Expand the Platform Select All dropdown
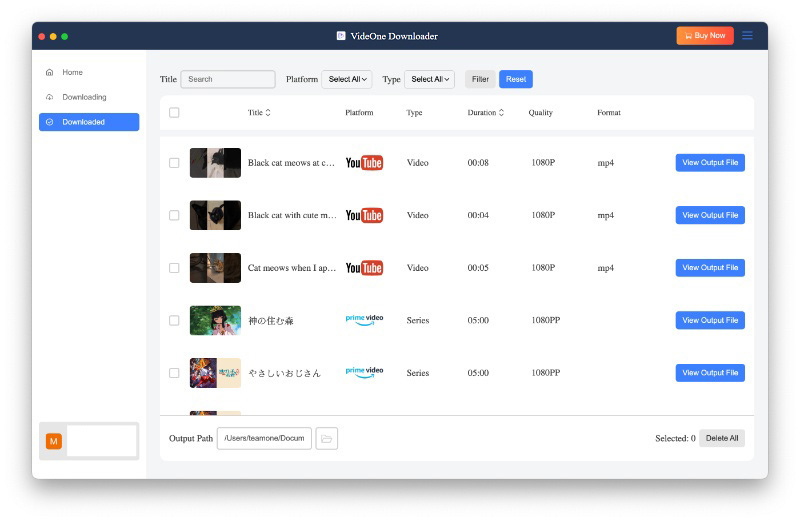 point(346,79)
